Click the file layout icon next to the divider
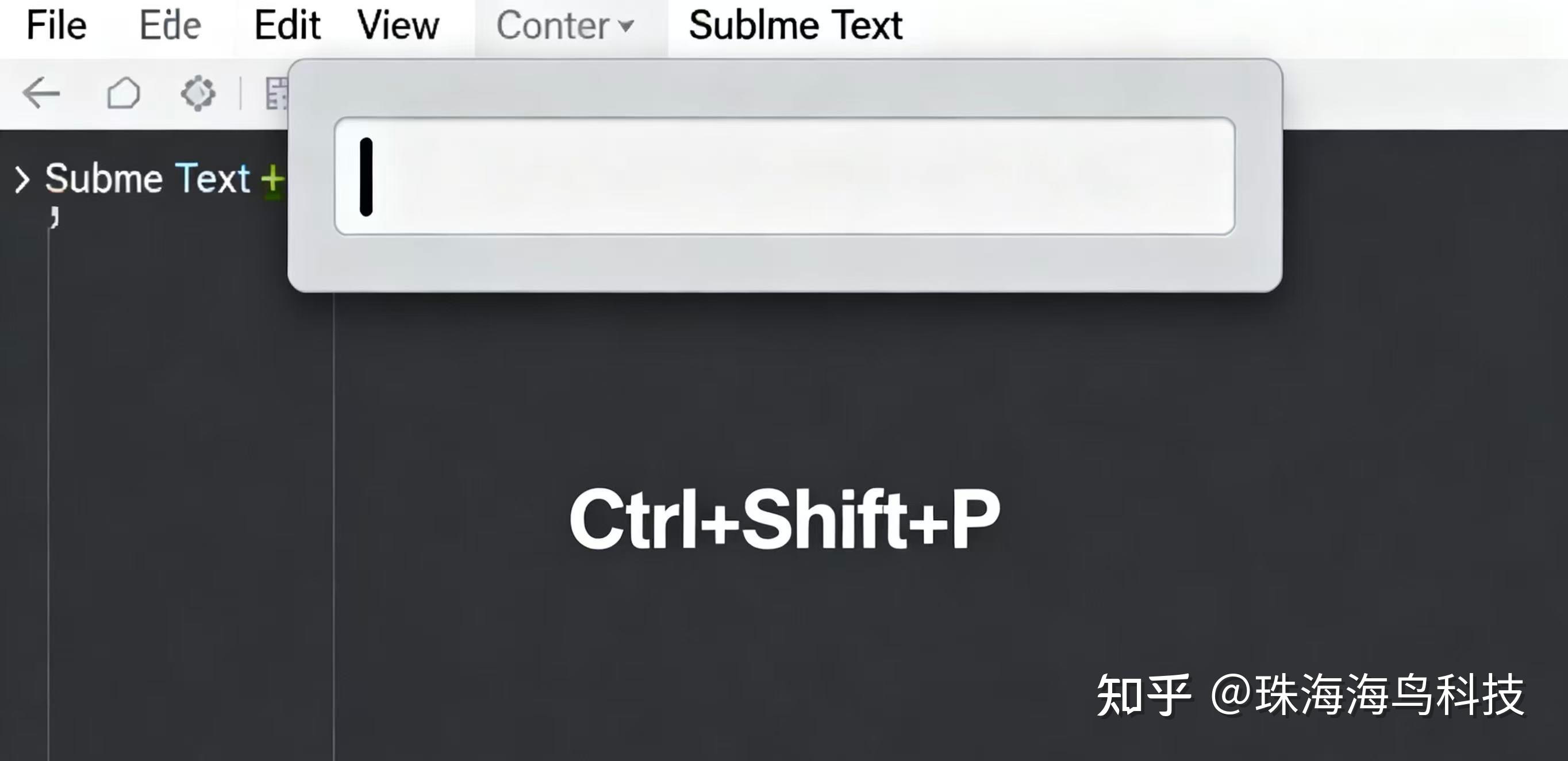Screen dimensions: 1568x761 click(276, 93)
